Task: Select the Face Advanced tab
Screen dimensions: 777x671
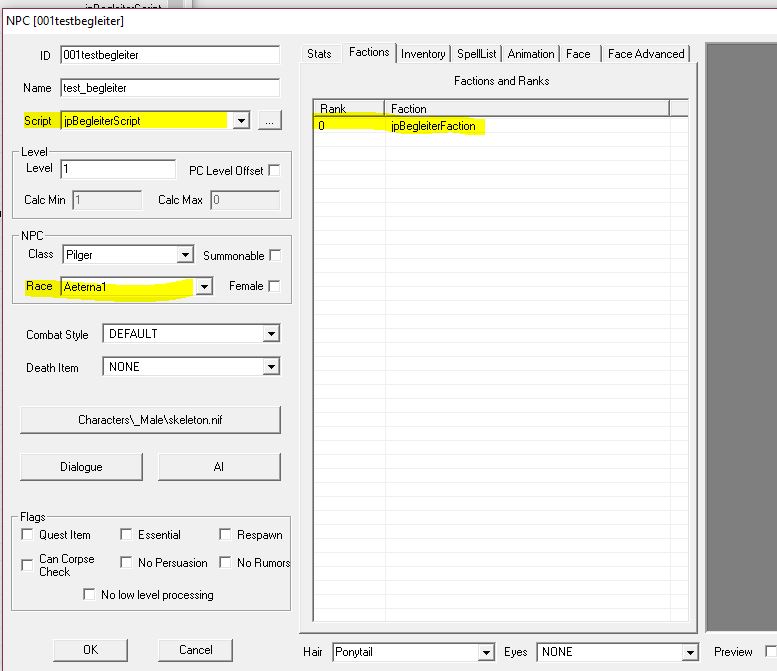Action: tap(646, 54)
